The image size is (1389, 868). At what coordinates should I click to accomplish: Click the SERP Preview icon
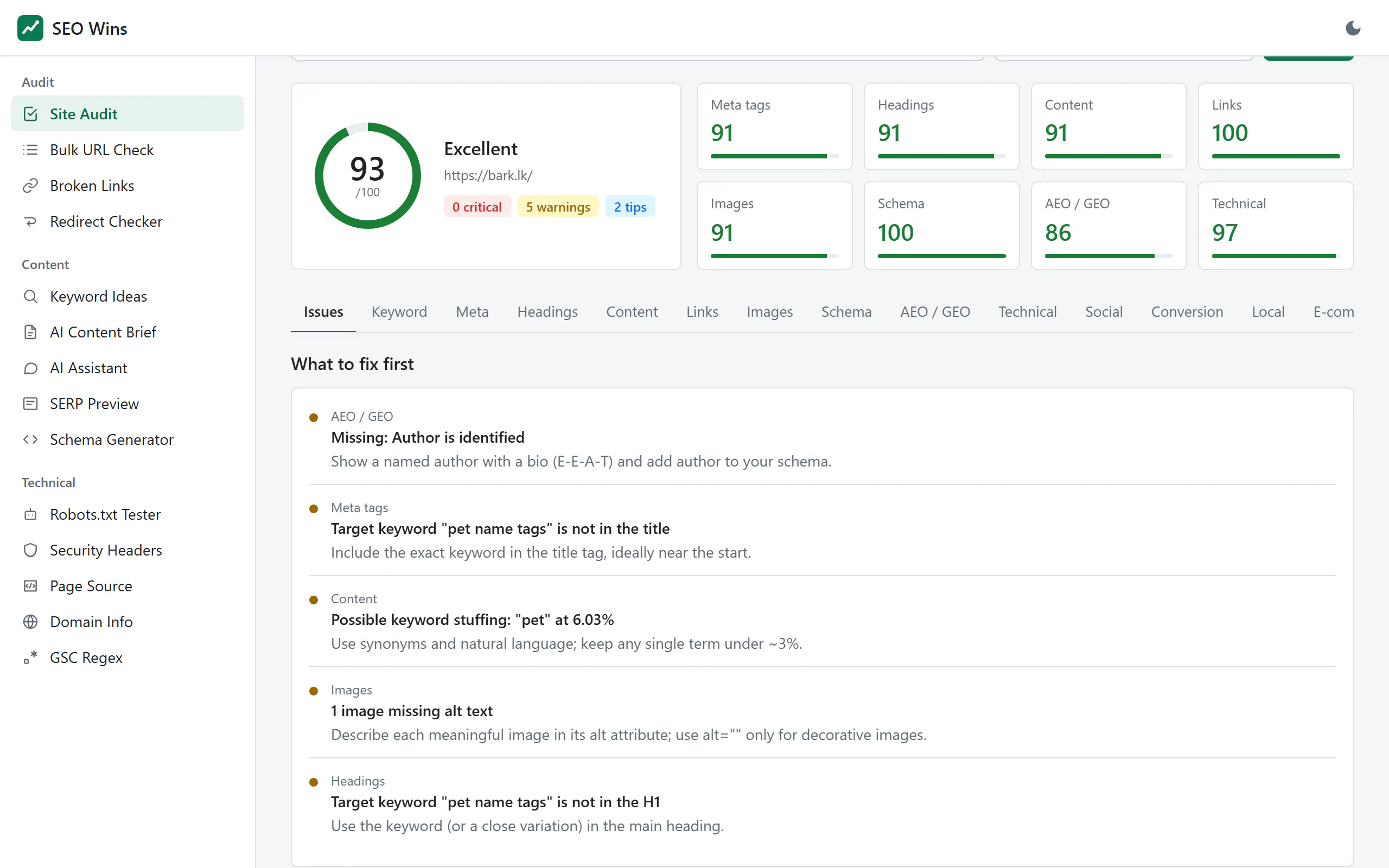click(30, 404)
